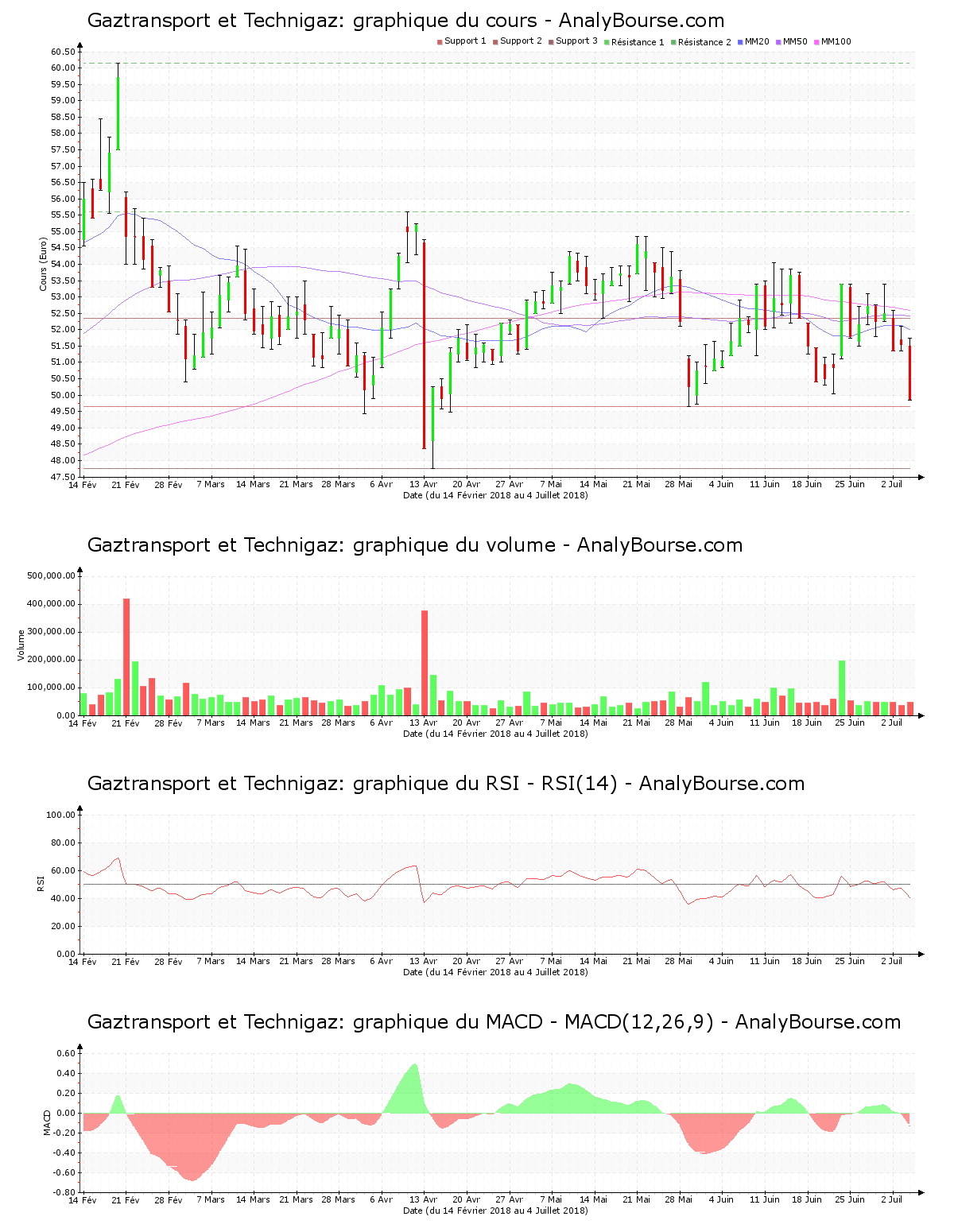
Task: Click the Support 2 legend color marker
Action: 495,42
